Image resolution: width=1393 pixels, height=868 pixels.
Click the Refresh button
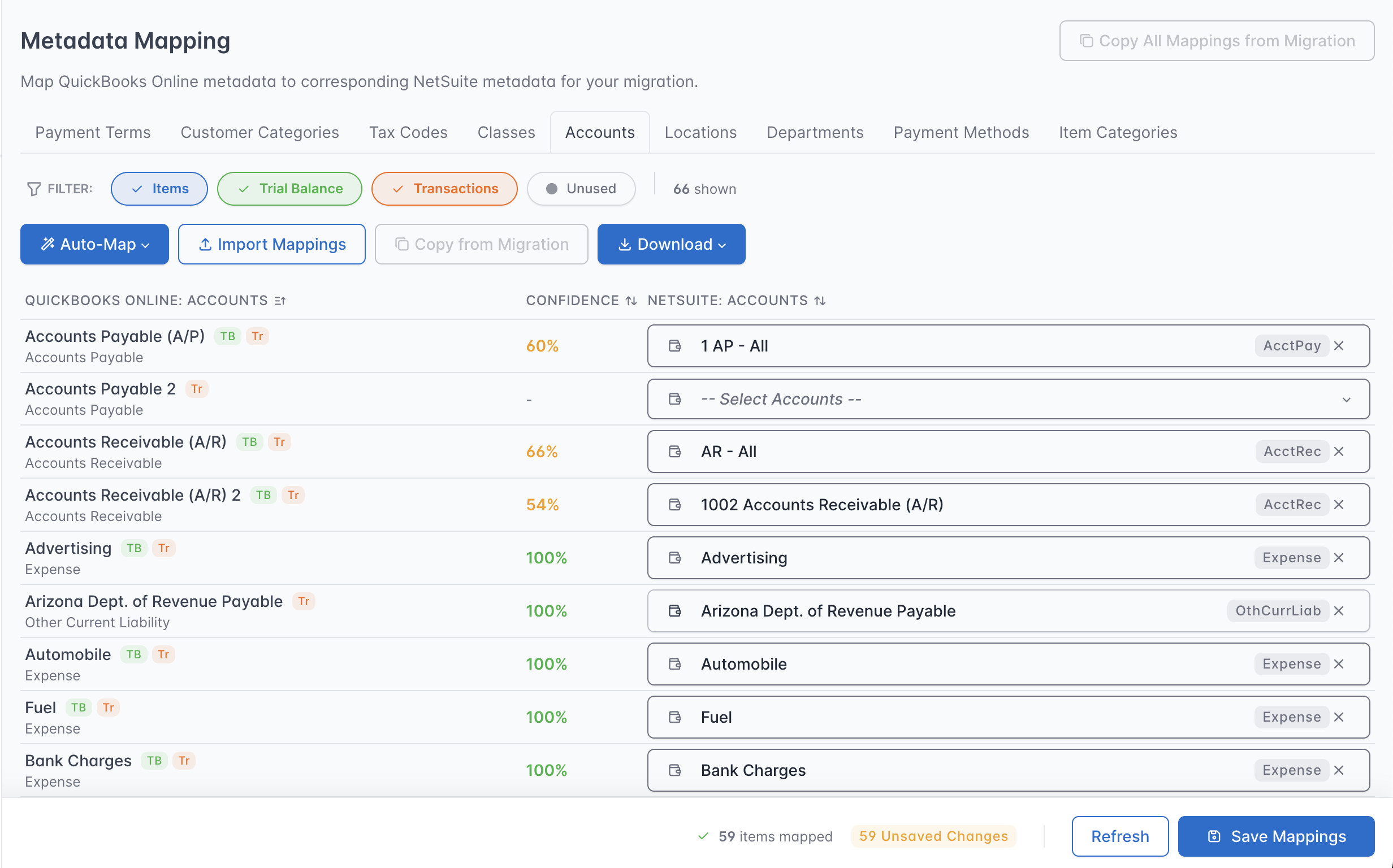(1120, 836)
